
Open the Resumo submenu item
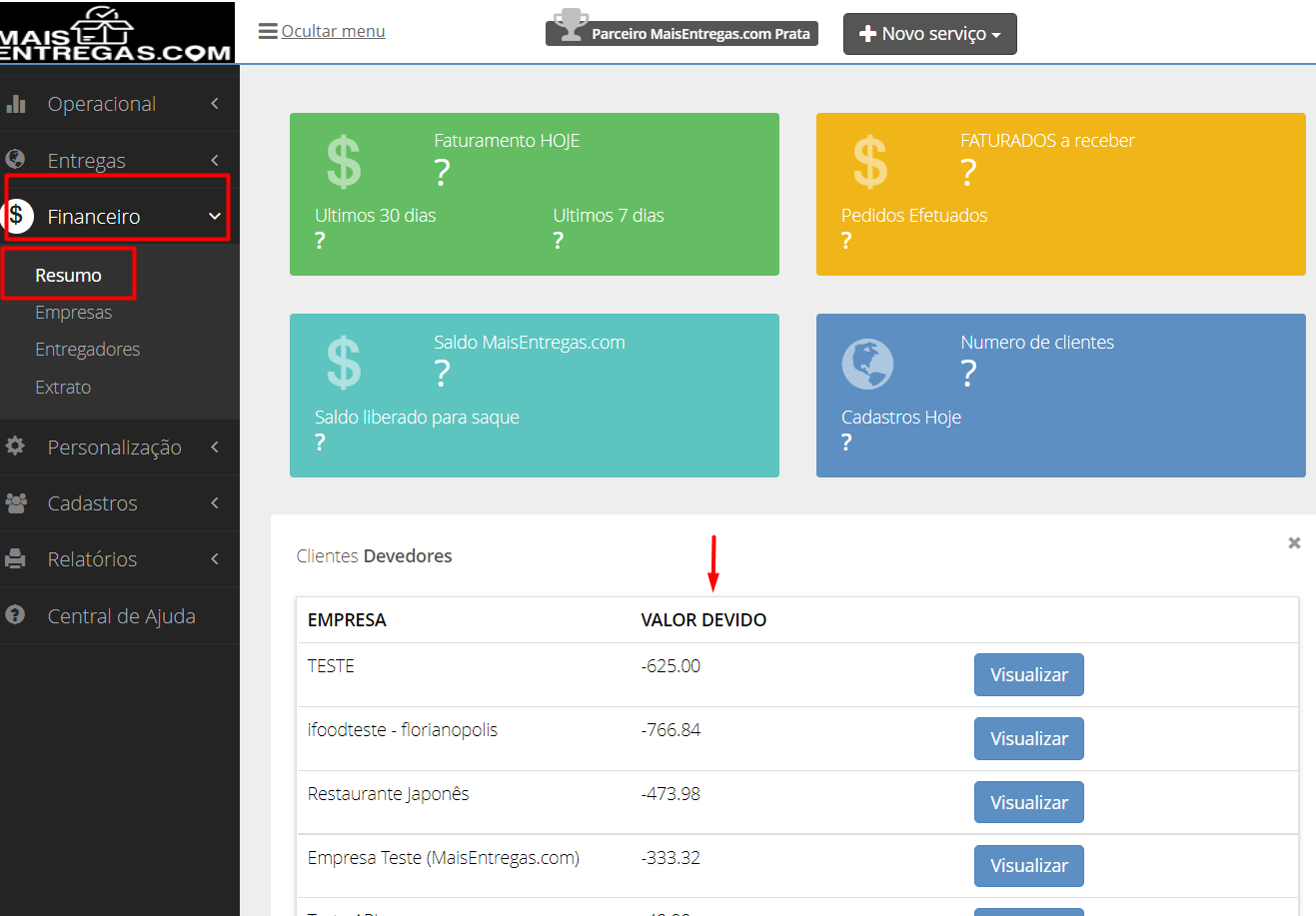(68, 276)
